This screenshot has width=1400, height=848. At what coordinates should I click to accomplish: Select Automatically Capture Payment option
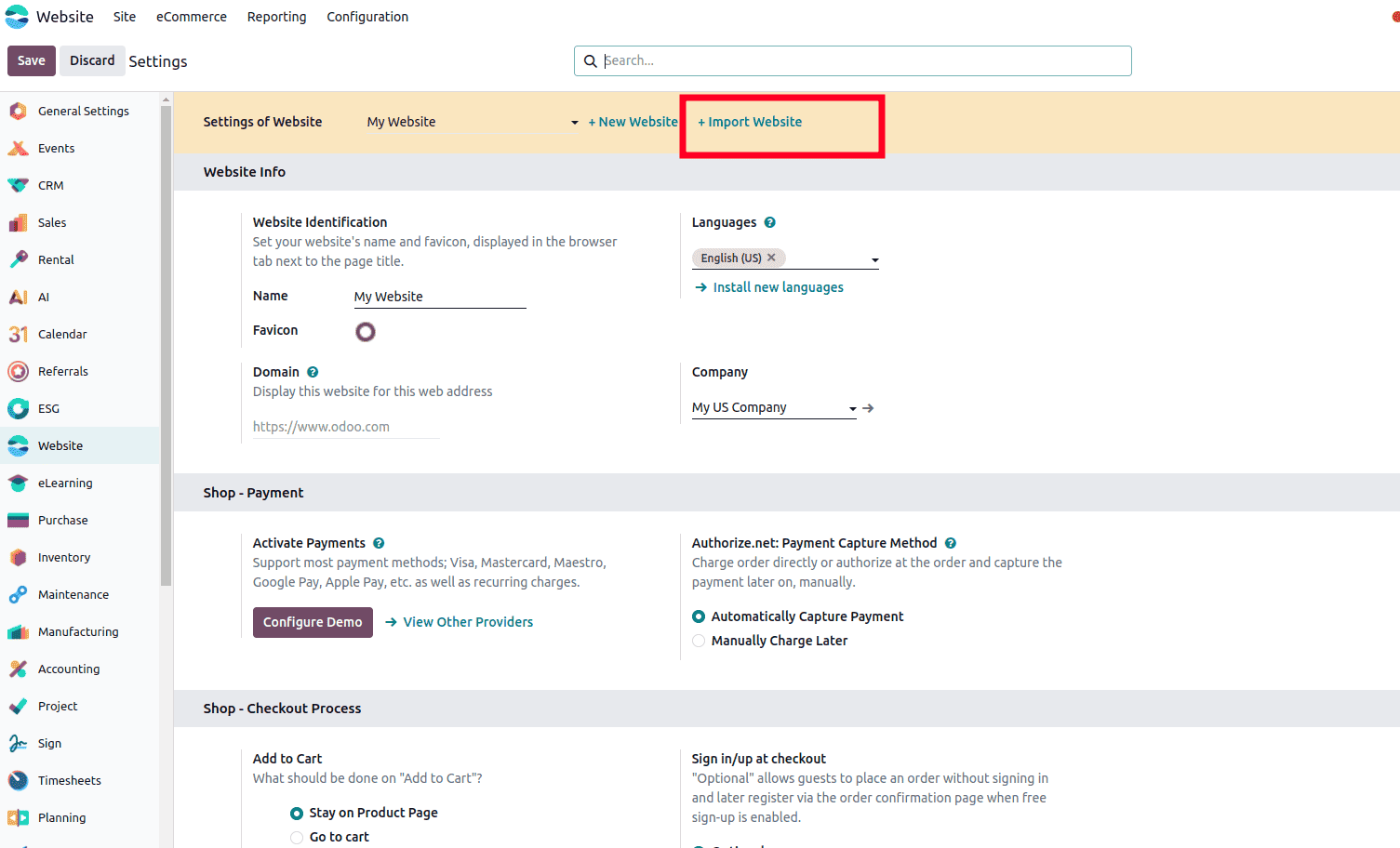(x=699, y=616)
